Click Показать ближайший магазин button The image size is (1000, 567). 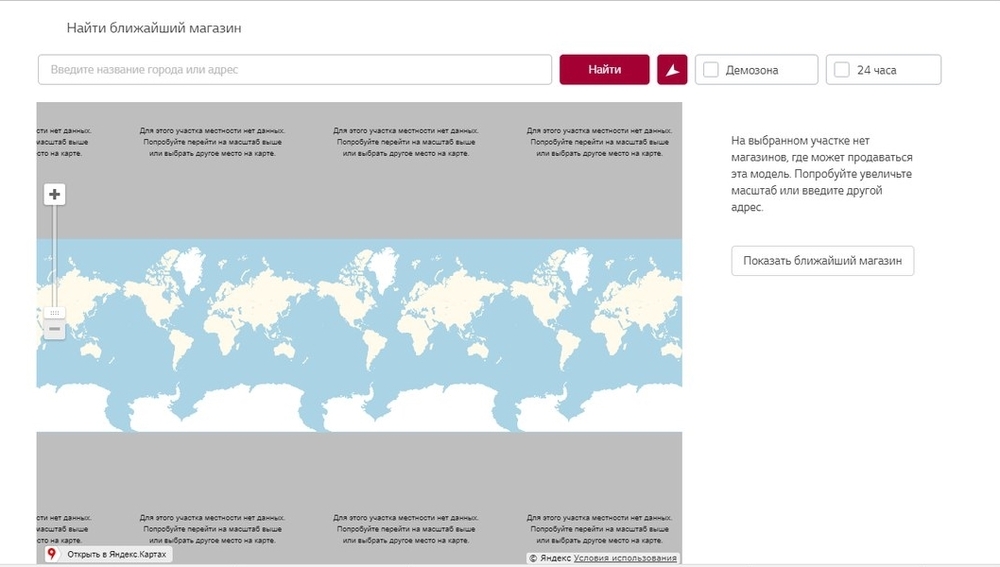pos(822,260)
